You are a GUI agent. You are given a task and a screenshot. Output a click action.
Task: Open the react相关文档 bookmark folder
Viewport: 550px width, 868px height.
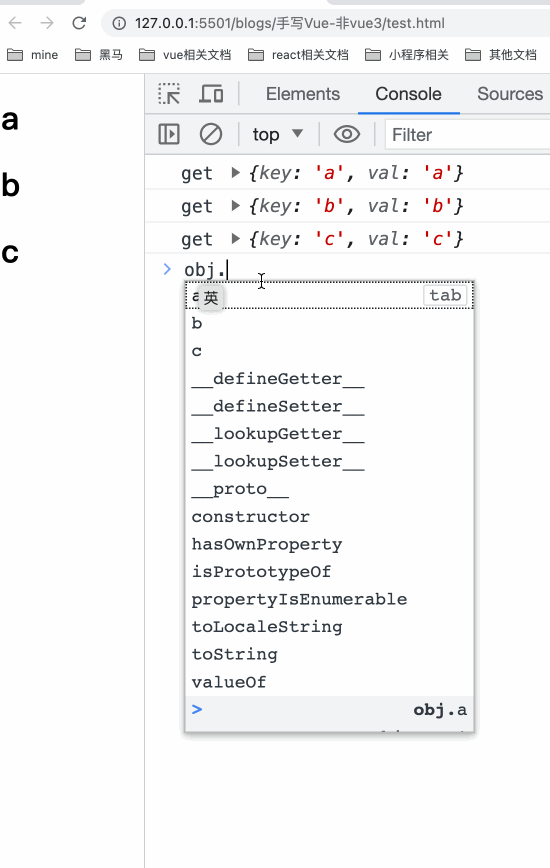(298, 55)
